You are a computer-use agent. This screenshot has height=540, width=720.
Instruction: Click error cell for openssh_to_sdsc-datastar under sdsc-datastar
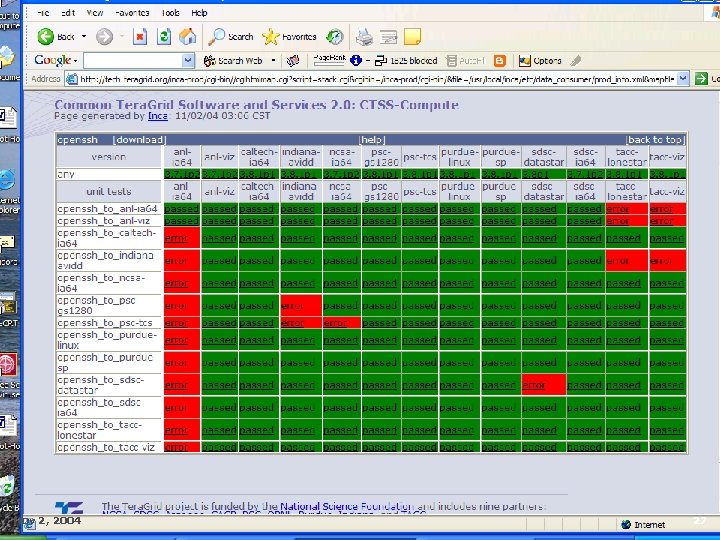point(544,385)
